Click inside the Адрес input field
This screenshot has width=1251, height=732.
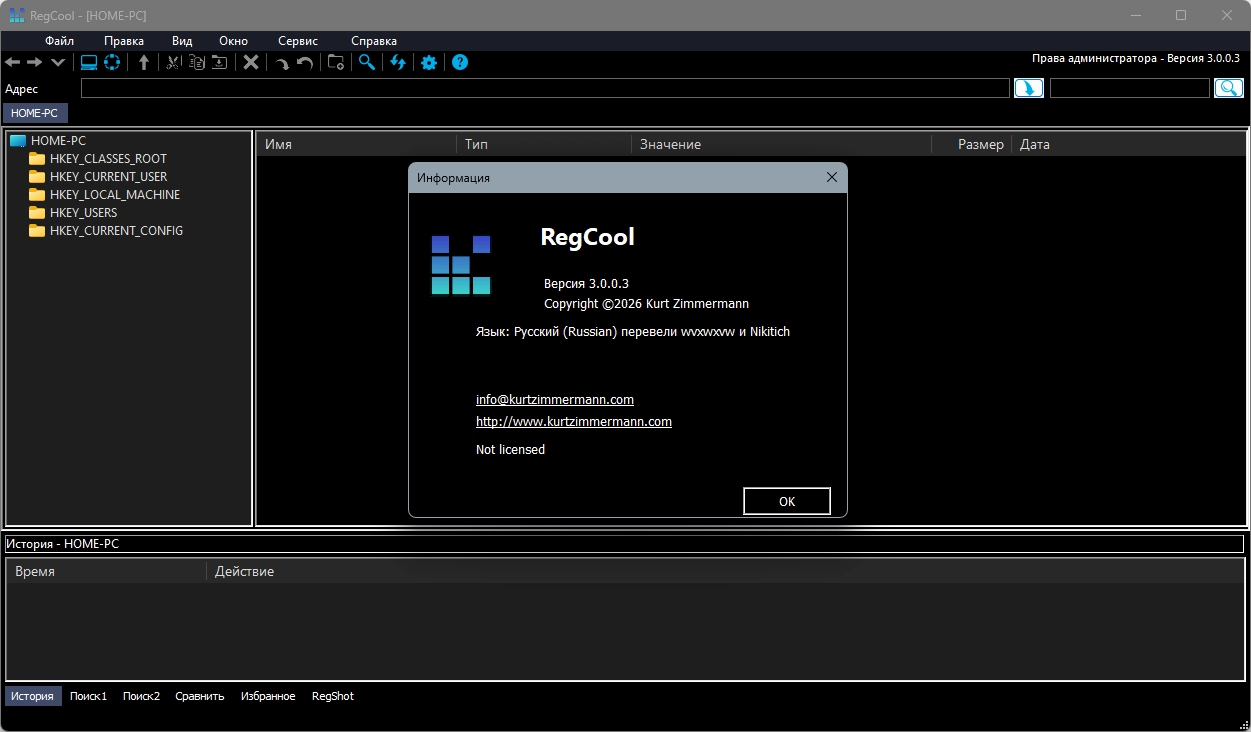(545, 89)
